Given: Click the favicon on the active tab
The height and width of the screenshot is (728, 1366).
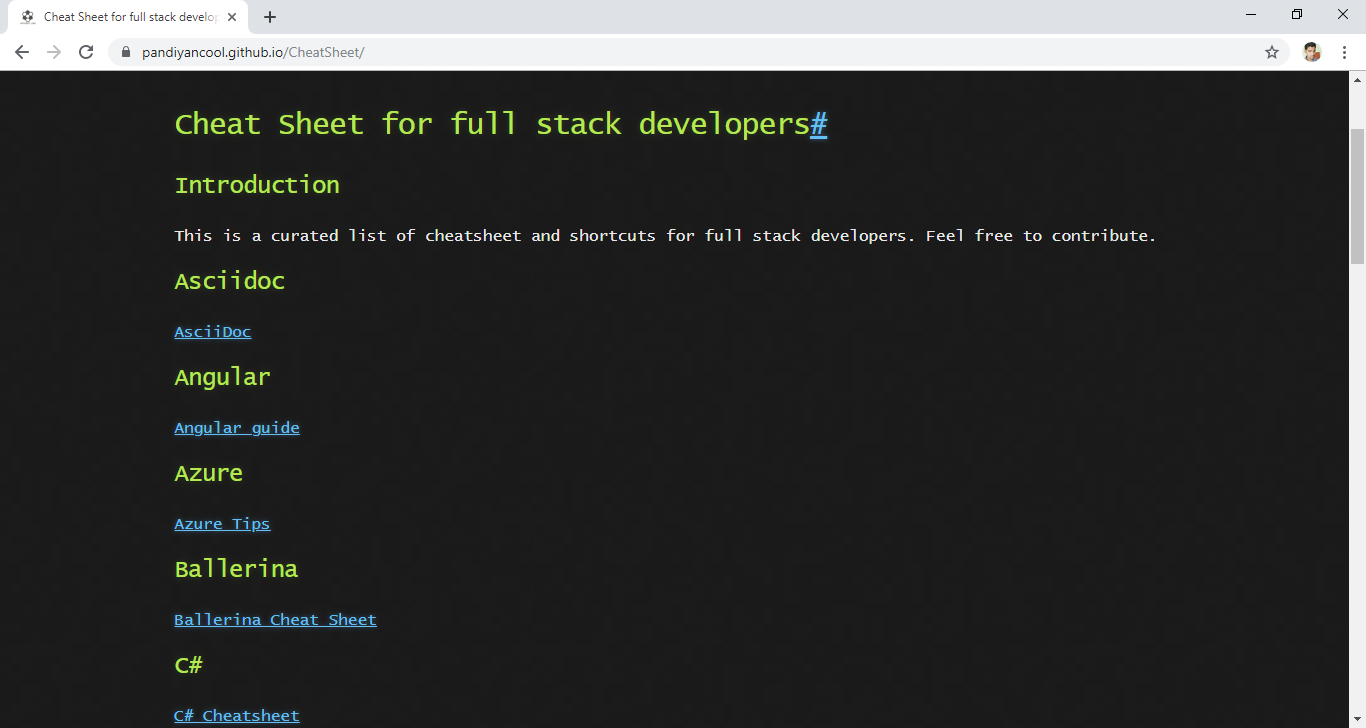Looking at the screenshot, I should point(28,16).
